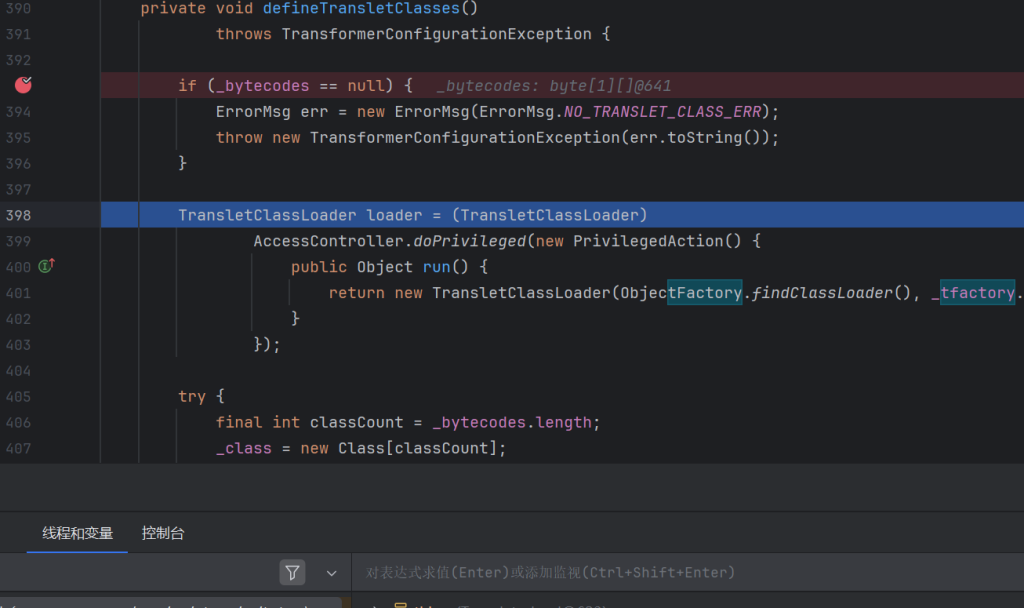1024x608 pixels.
Task: Click the run method name on line 400
Action: pyautogui.click(x=436, y=267)
